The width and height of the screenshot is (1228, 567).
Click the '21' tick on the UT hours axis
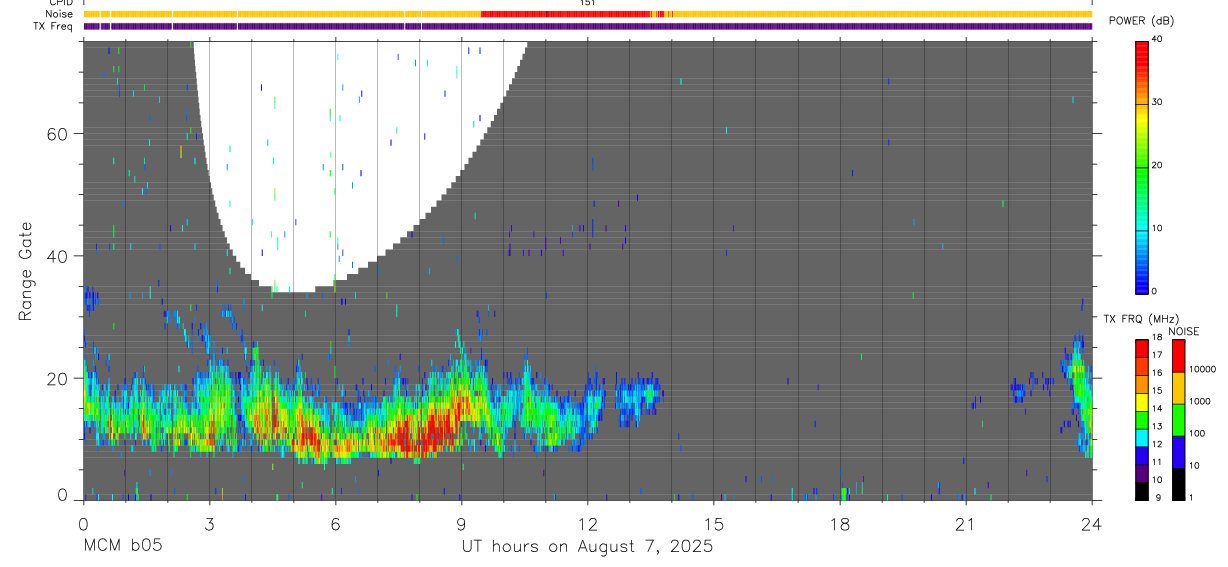pyautogui.click(x=966, y=524)
